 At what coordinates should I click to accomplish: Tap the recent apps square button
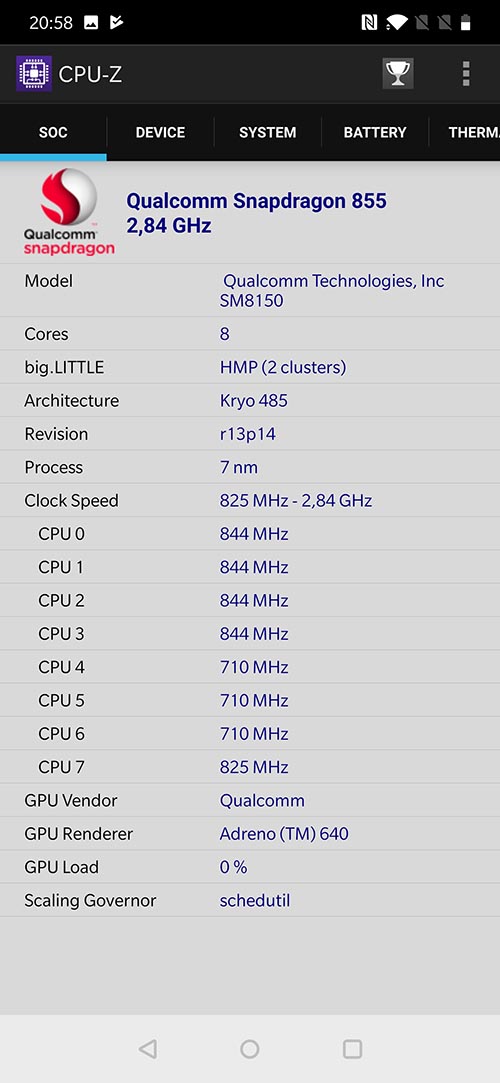click(352, 1049)
